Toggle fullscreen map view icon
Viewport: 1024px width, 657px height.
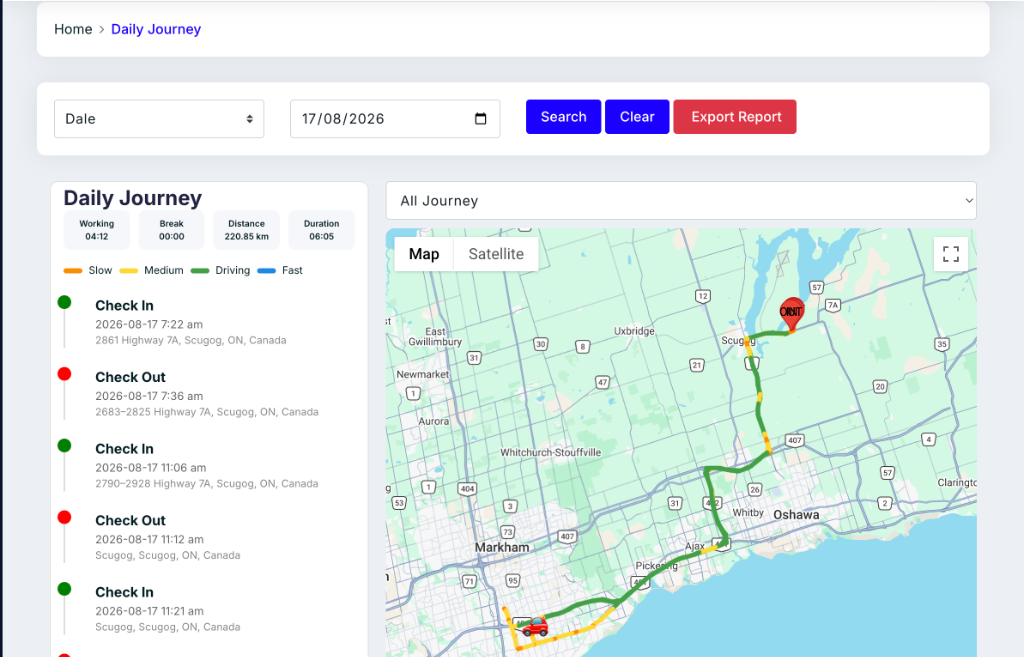[x=951, y=254]
